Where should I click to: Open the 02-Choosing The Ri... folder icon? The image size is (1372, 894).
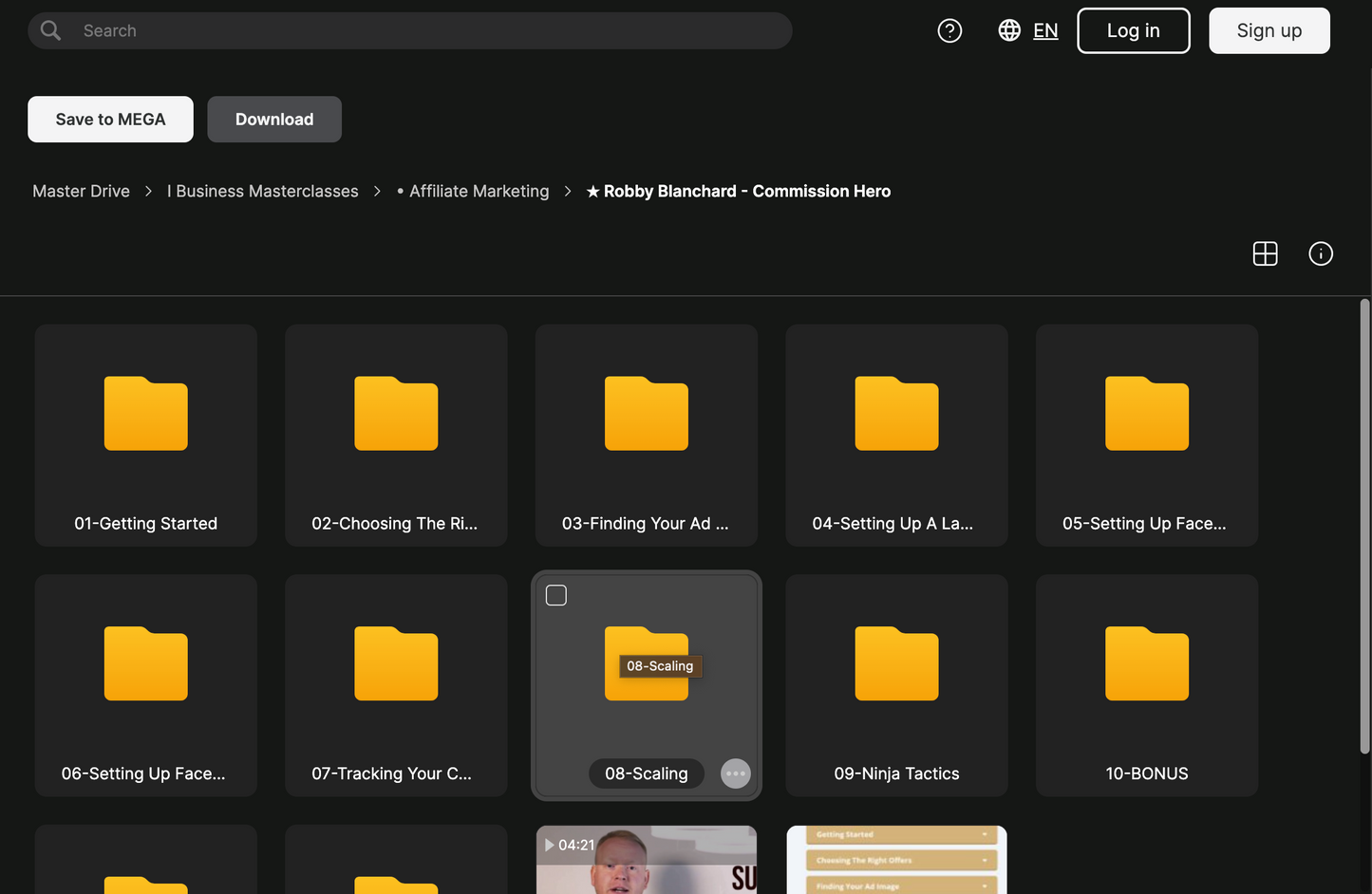point(396,414)
